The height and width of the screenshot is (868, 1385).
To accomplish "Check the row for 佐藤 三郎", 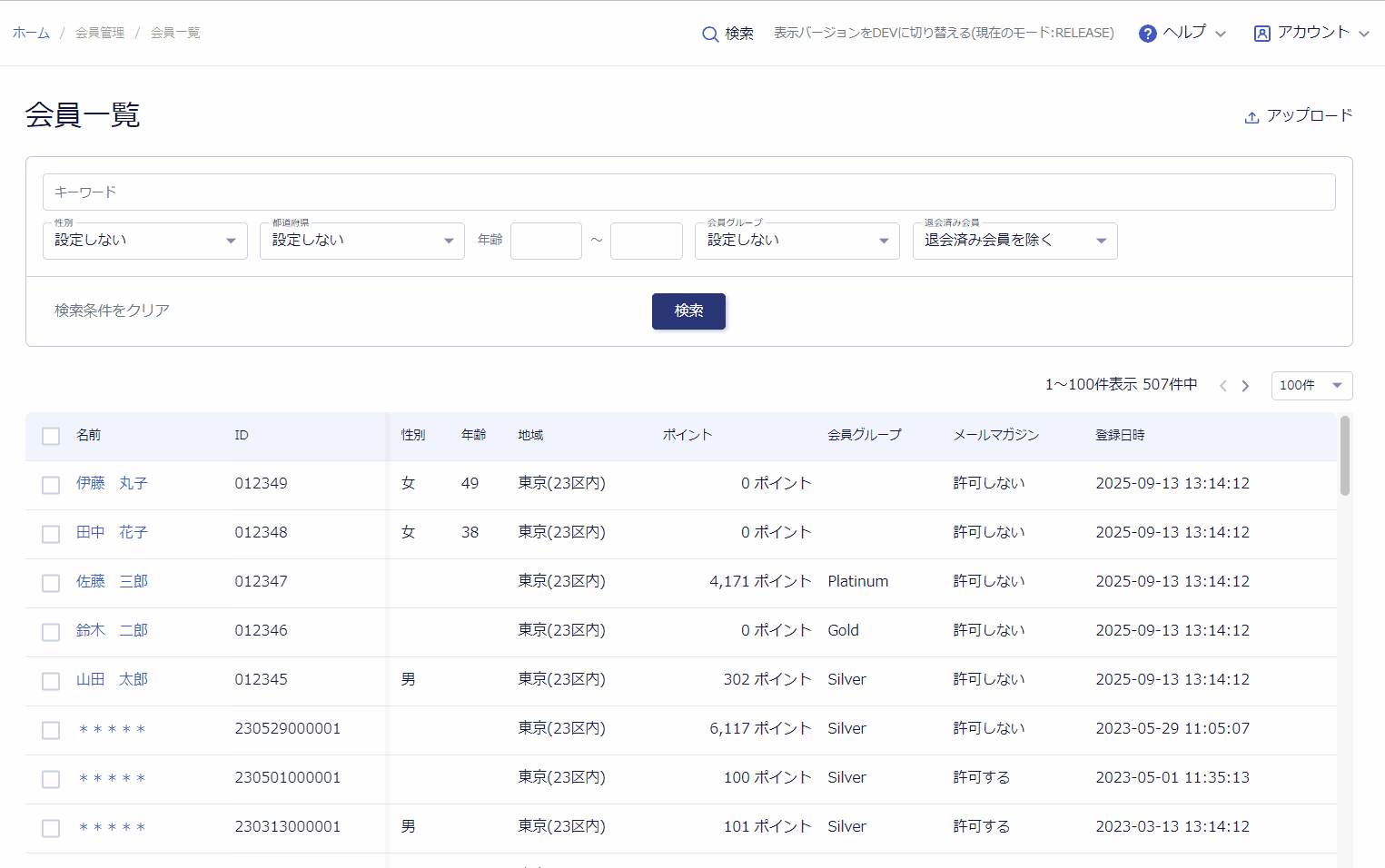I will 51,583.
